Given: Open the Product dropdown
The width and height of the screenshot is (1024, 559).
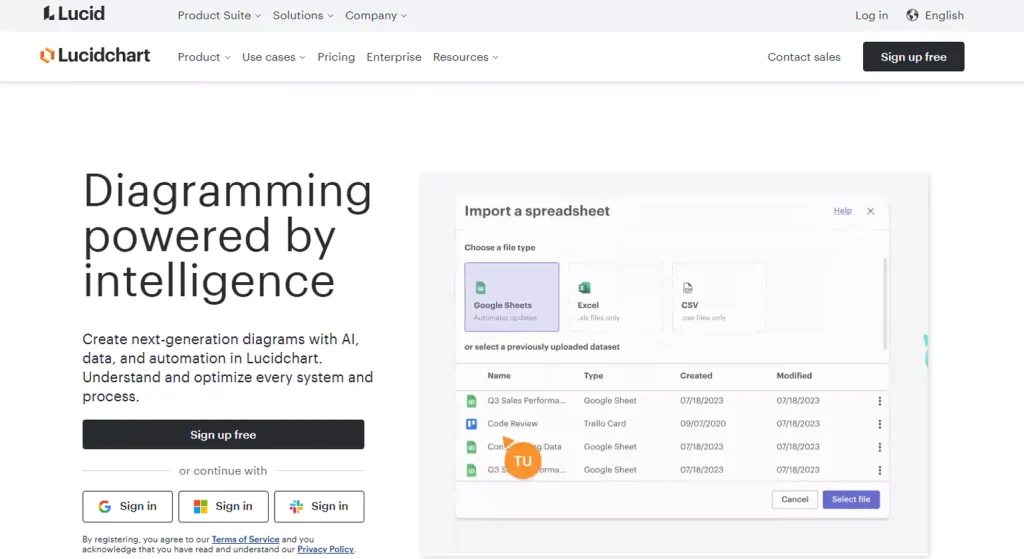Looking at the screenshot, I should 204,57.
